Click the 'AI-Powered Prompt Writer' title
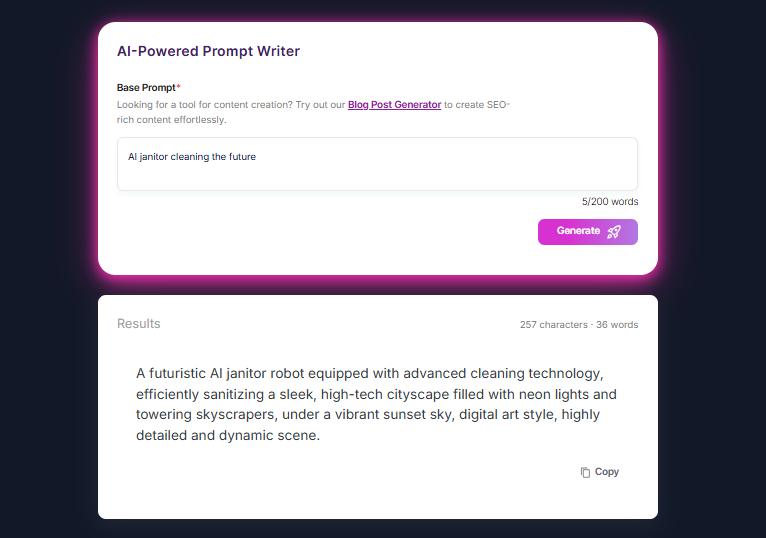 click(x=208, y=51)
